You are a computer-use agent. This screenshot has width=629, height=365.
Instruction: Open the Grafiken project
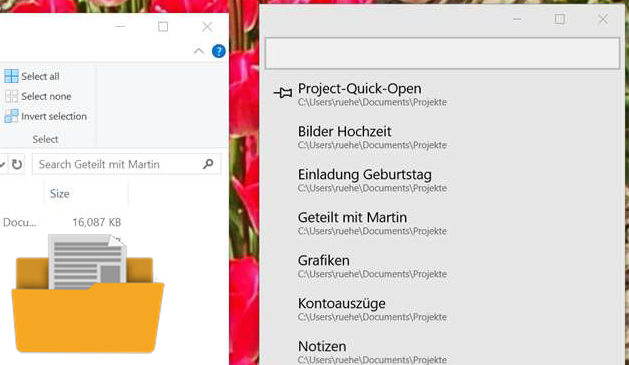point(441,266)
